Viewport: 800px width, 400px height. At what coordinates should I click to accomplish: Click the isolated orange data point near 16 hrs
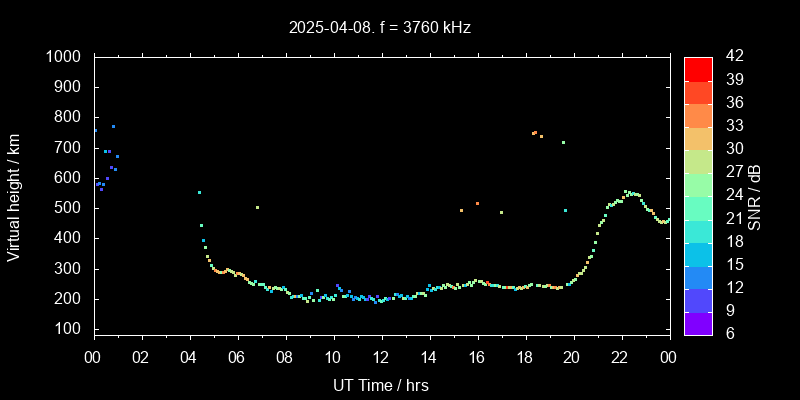click(x=477, y=203)
